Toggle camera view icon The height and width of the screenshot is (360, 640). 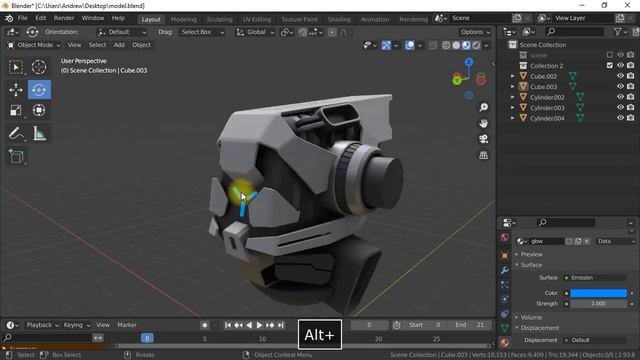tap(484, 139)
